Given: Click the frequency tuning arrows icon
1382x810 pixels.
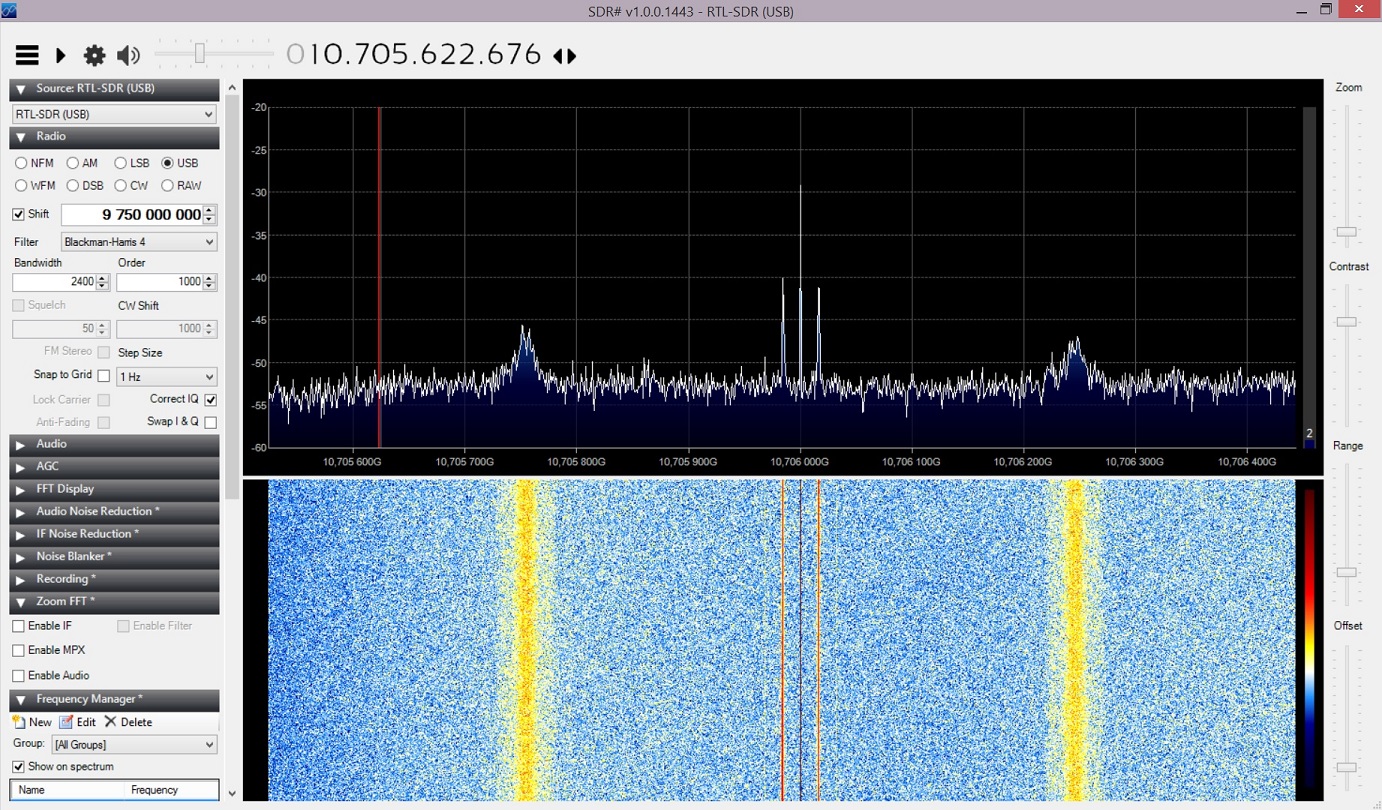Looking at the screenshot, I should [x=565, y=57].
